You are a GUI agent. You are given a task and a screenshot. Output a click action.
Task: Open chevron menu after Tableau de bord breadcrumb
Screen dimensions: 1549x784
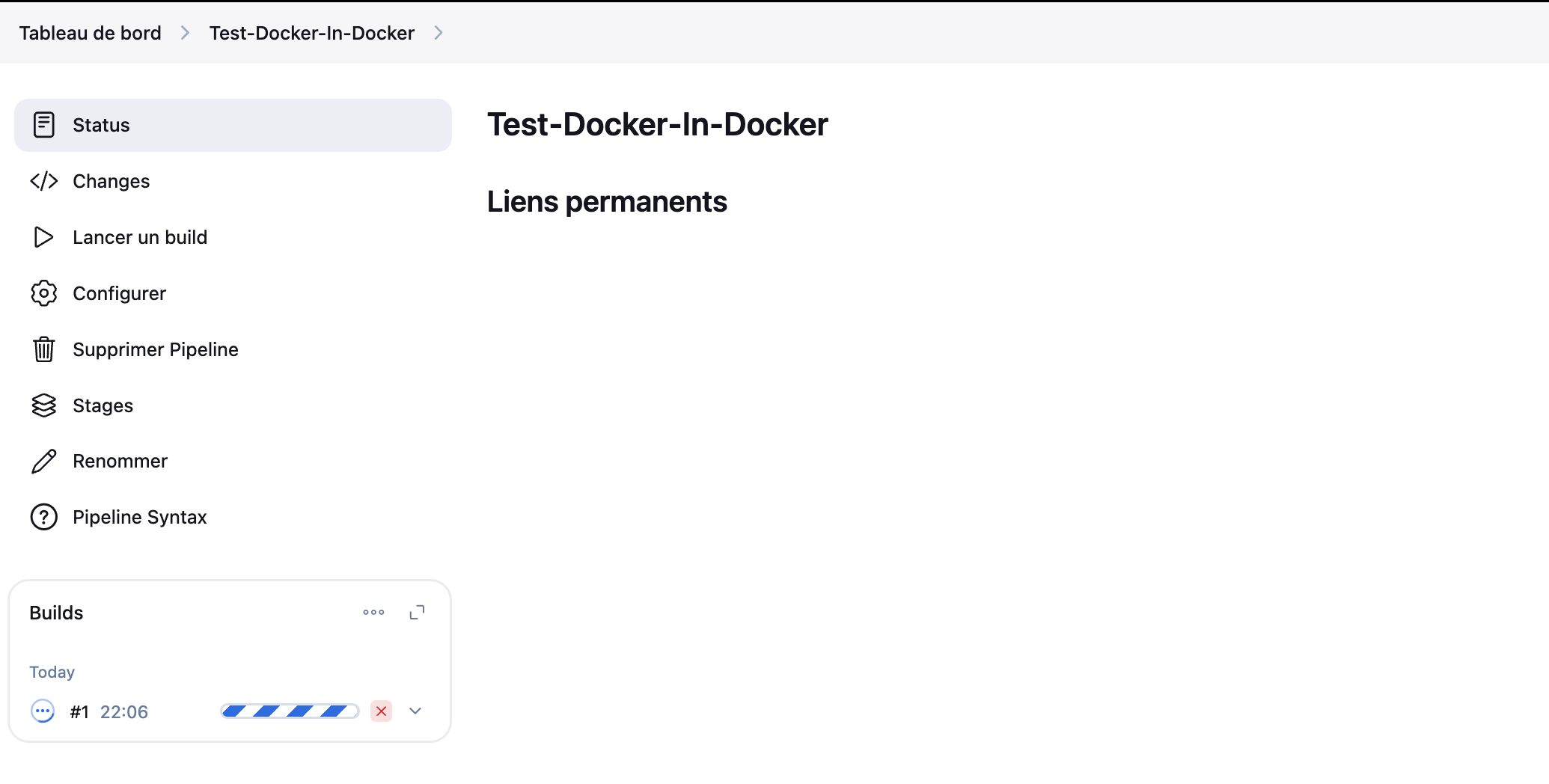click(x=185, y=33)
